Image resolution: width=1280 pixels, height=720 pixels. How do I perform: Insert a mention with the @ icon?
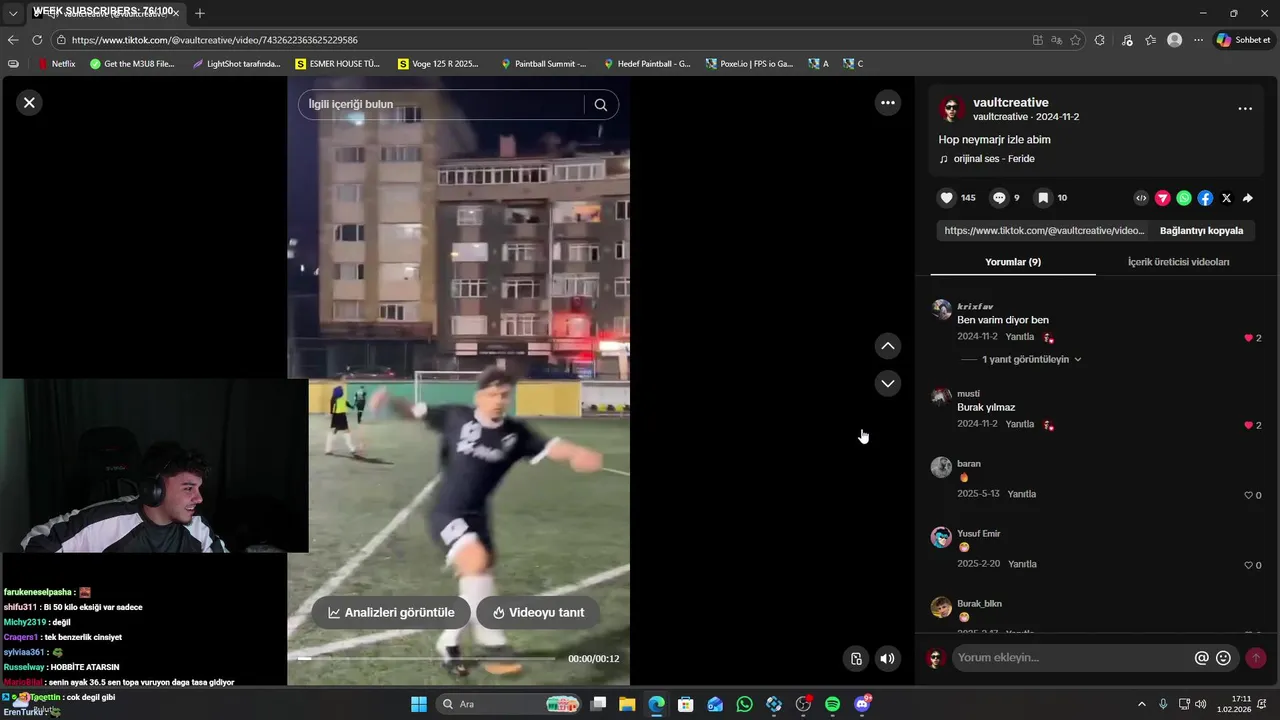(1202, 658)
